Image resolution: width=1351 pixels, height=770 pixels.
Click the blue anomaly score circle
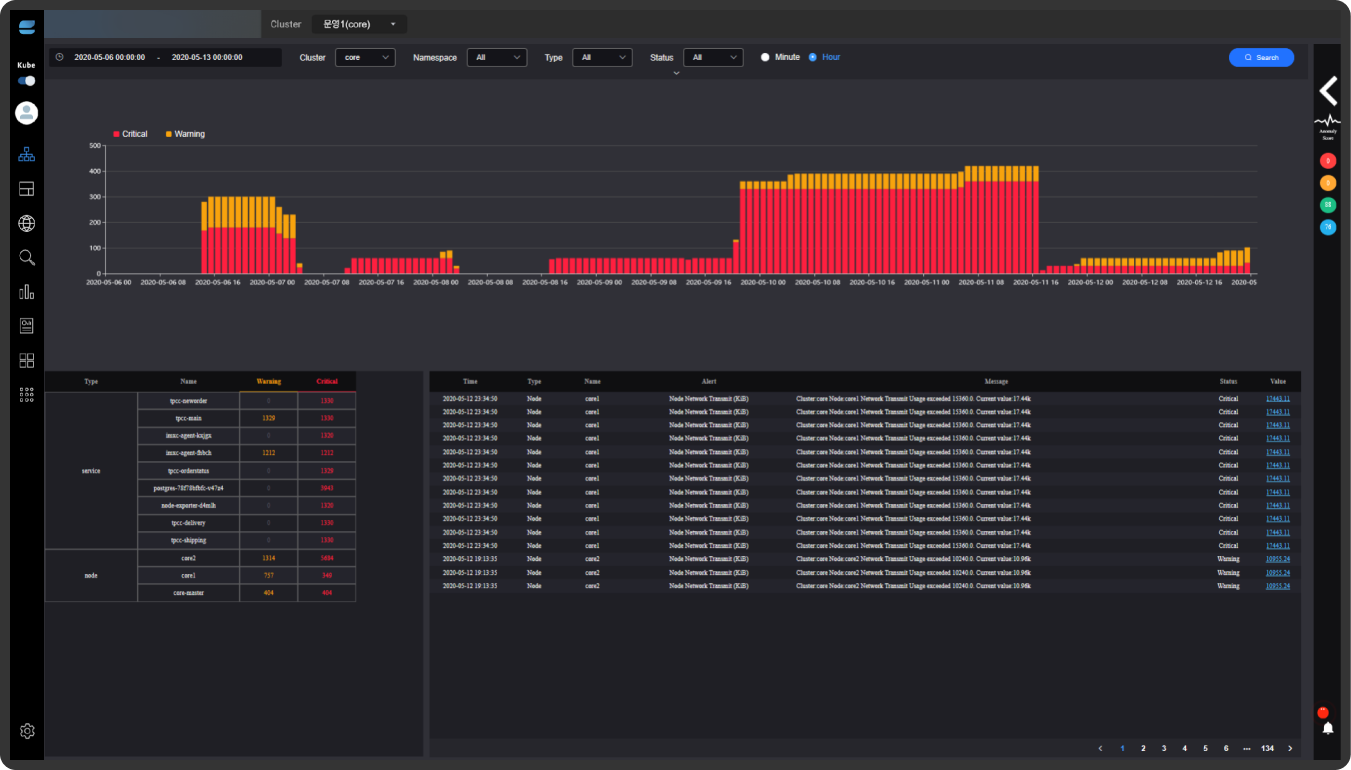[x=1328, y=227]
